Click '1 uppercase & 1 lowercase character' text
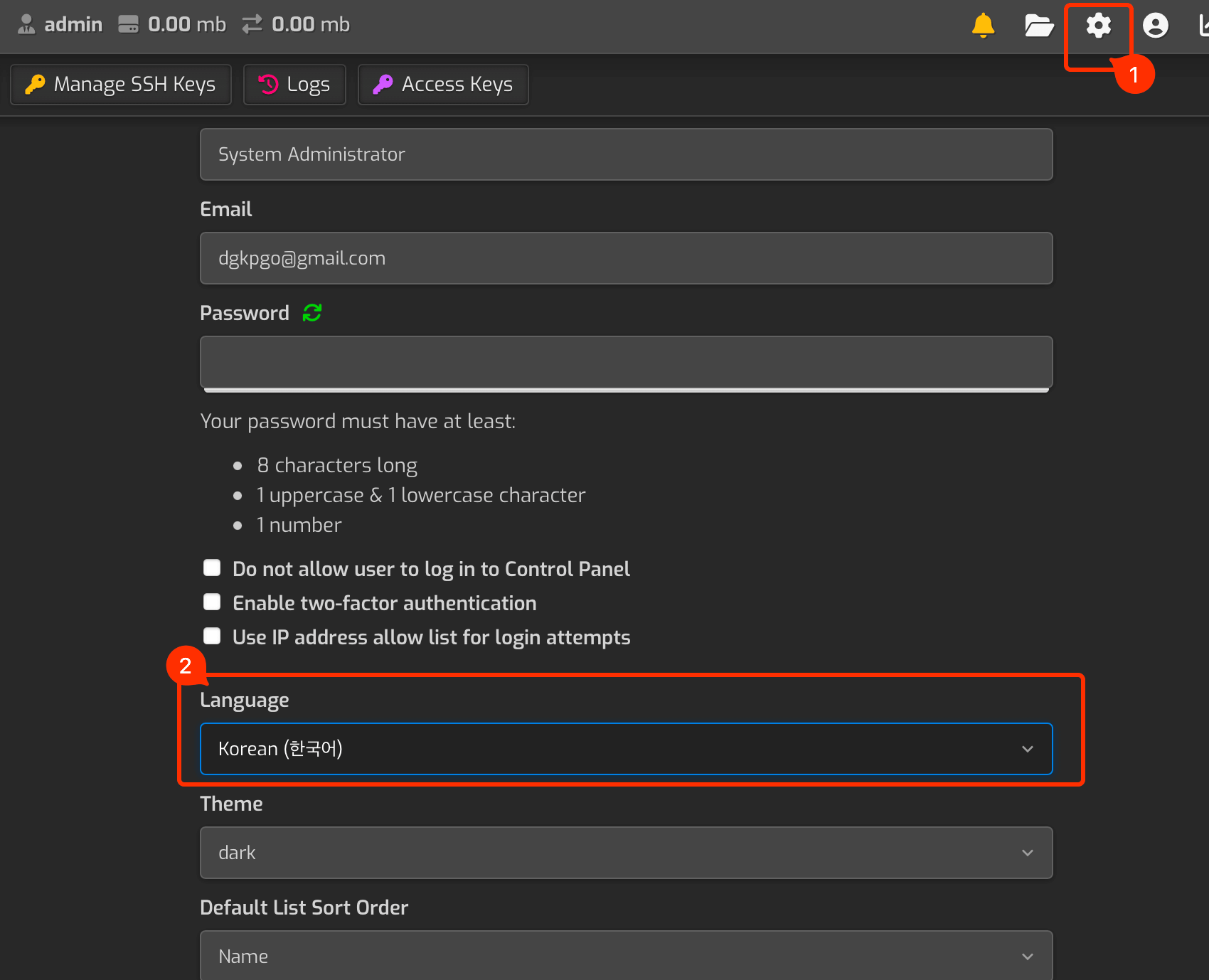The image size is (1209, 980). point(421,495)
